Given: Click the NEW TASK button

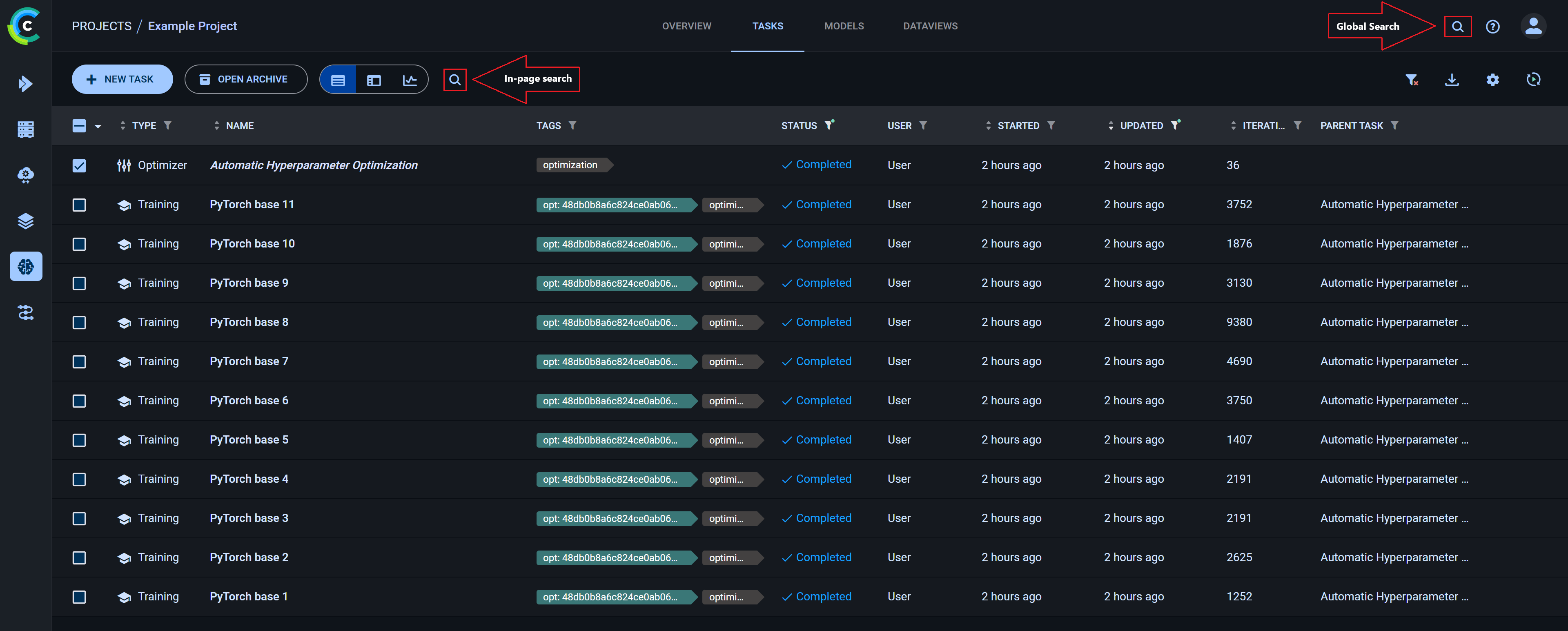Looking at the screenshot, I should 122,79.
